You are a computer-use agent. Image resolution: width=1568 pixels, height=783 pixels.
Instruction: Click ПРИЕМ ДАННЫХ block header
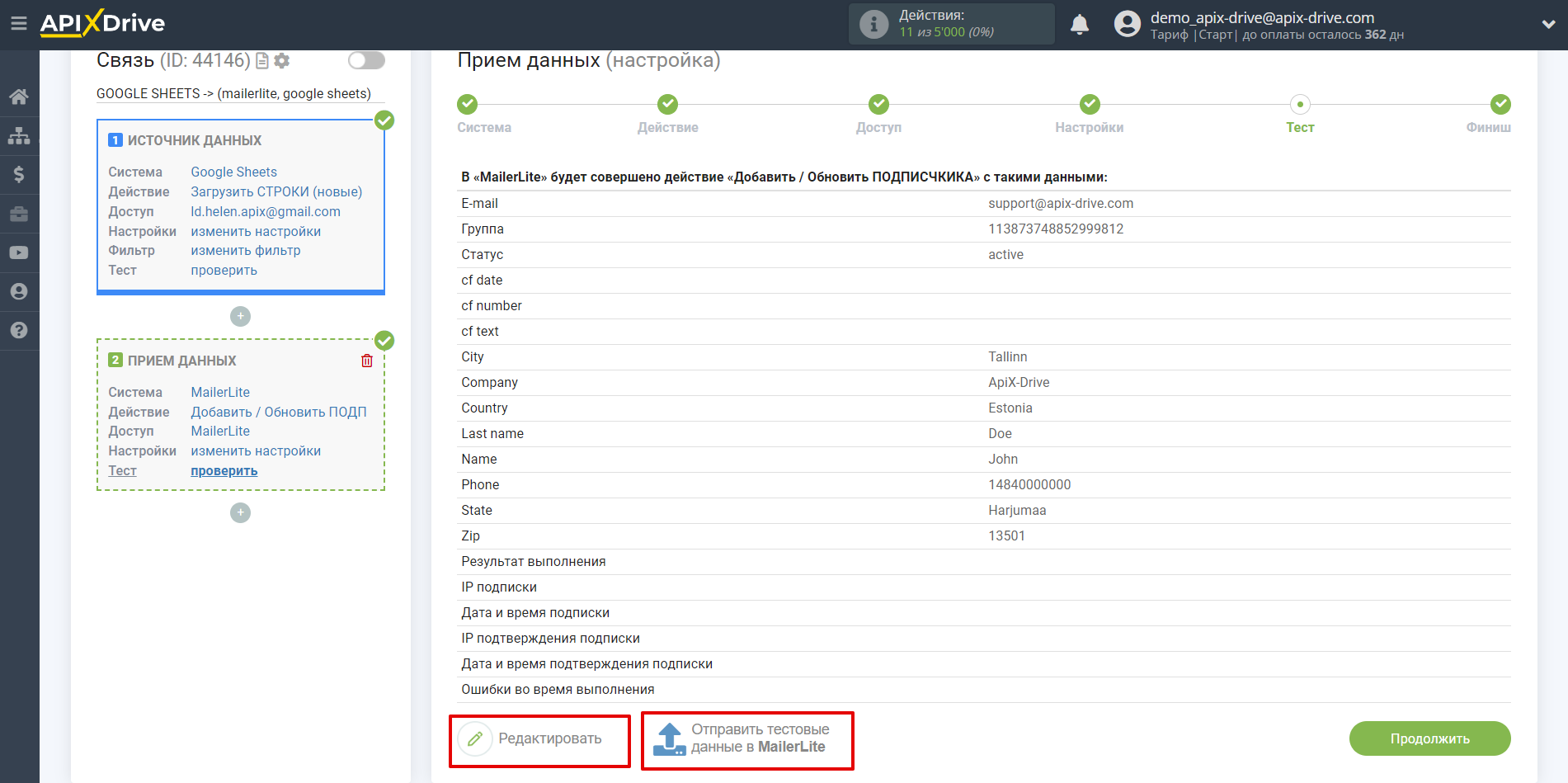click(181, 361)
